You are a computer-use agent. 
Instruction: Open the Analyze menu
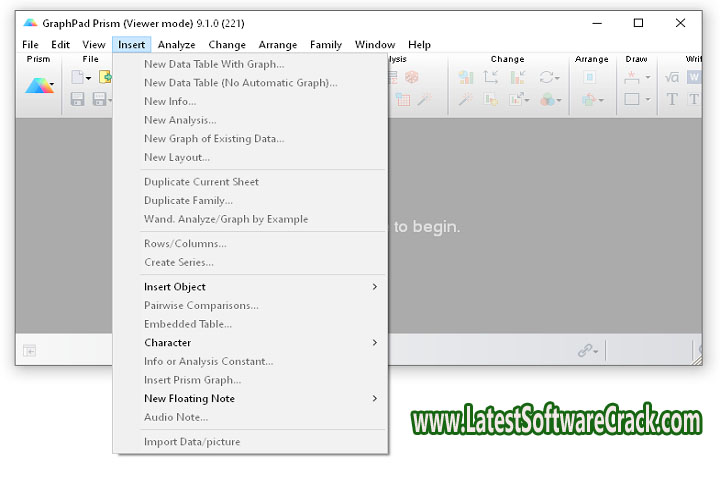tap(176, 44)
